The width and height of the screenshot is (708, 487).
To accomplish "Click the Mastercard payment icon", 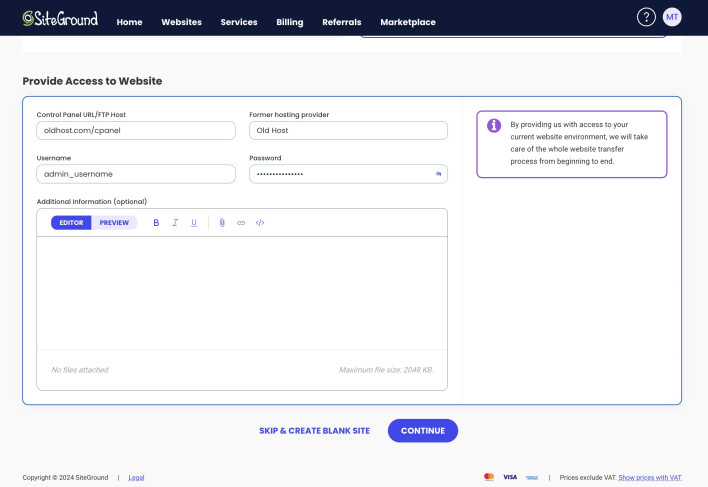I will pyautogui.click(x=489, y=477).
